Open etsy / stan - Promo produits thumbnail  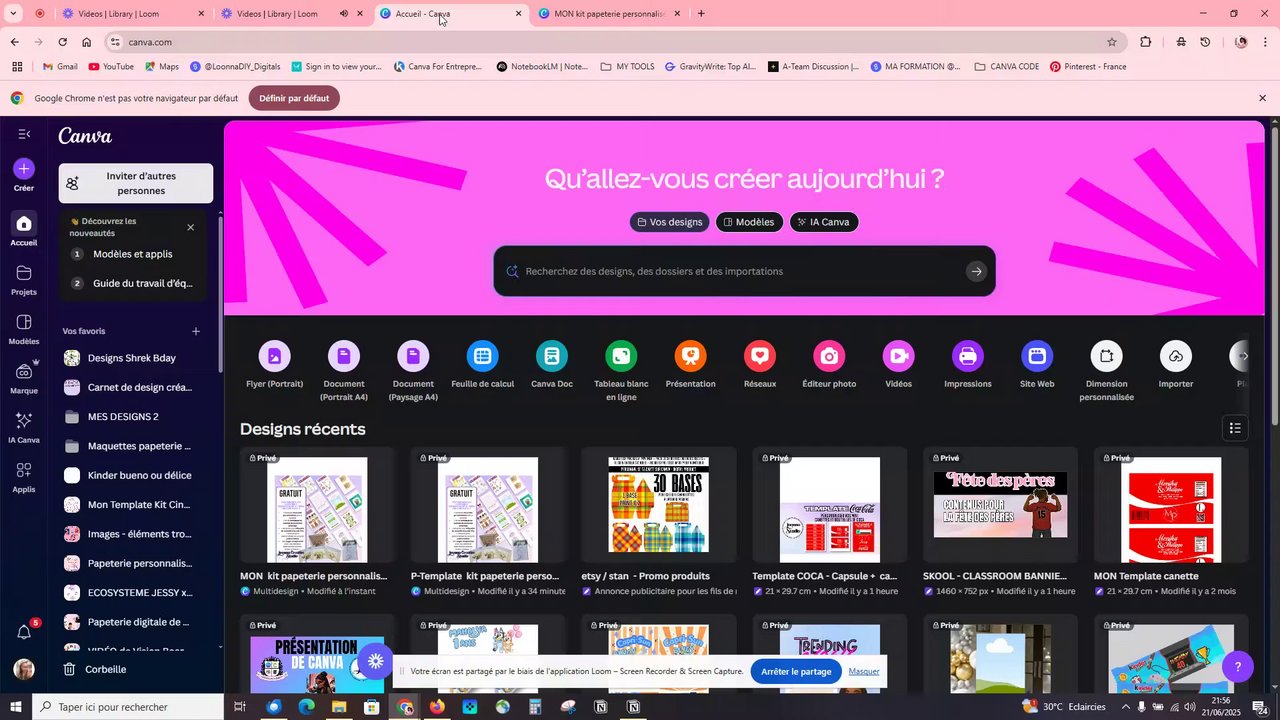point(659,505)
